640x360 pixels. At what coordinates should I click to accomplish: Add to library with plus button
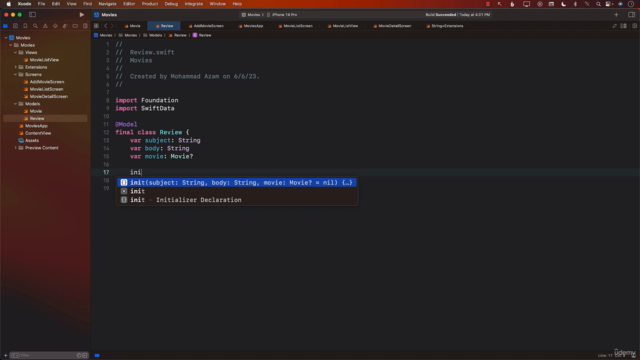click(x=616, y=15)
